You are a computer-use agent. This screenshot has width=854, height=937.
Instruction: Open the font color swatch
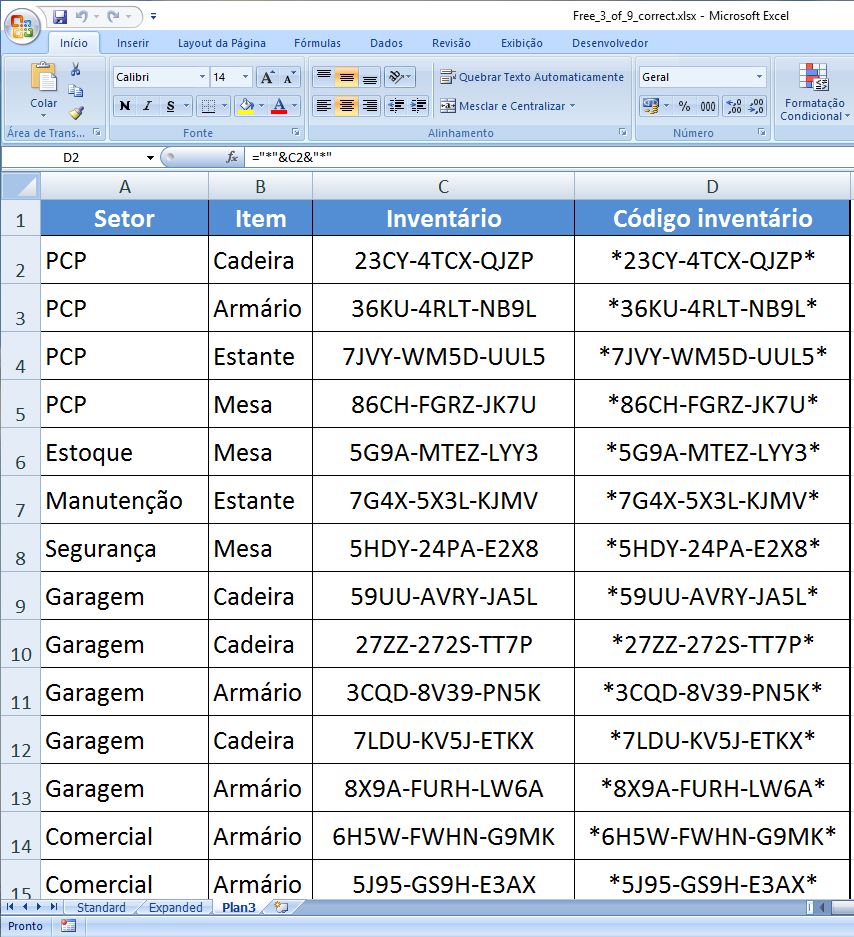278,105
